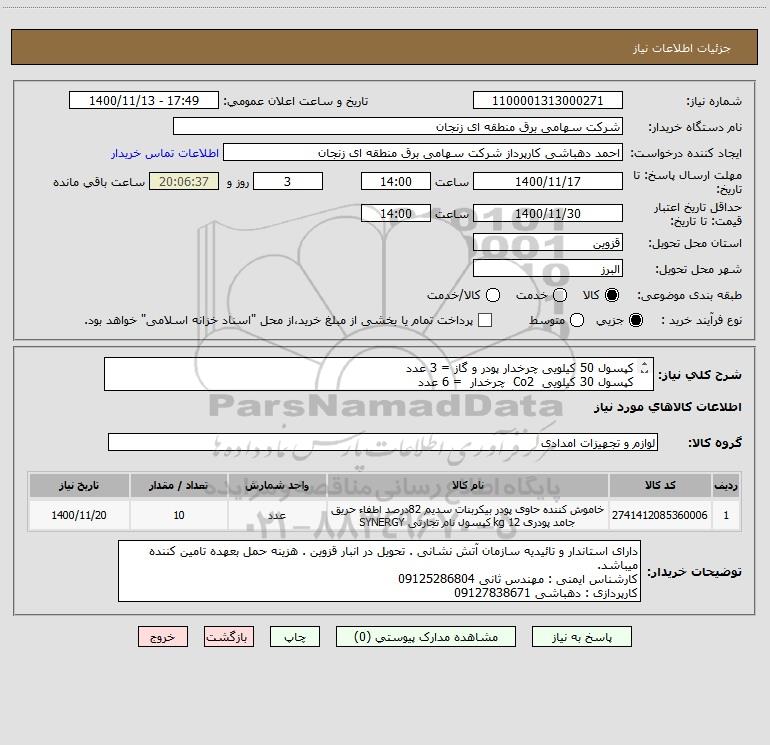Click the delivery province field قزوین
The image size is (770, 745).
click(548, 243)
